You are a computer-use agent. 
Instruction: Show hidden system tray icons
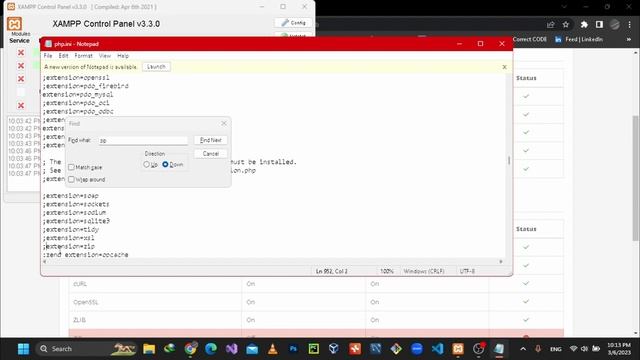click(523, 349)
